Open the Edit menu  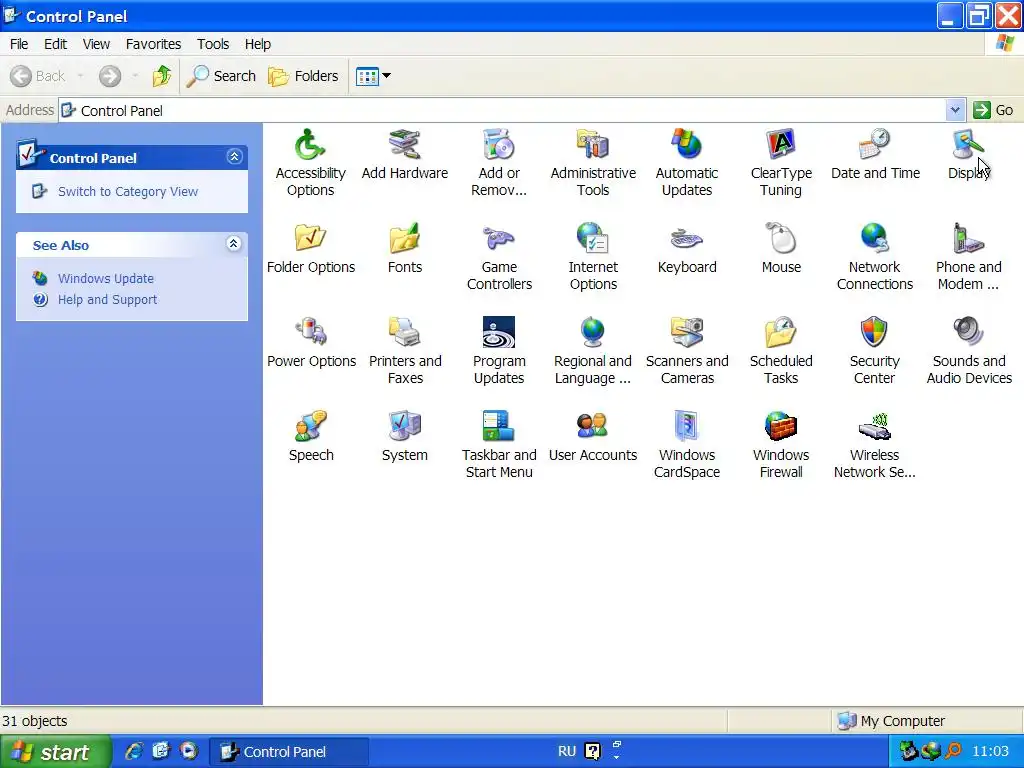click(x=56, y=44)
